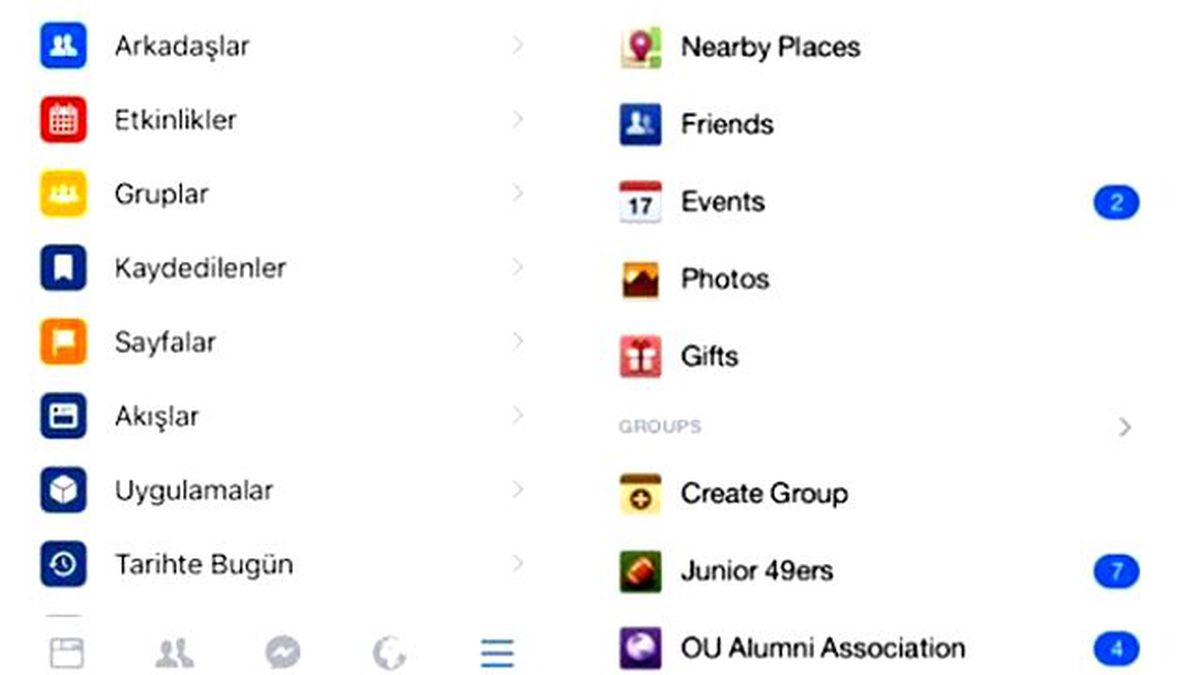
Task: Switch to the hamburger menu tab
Action: tap(497, 653)
